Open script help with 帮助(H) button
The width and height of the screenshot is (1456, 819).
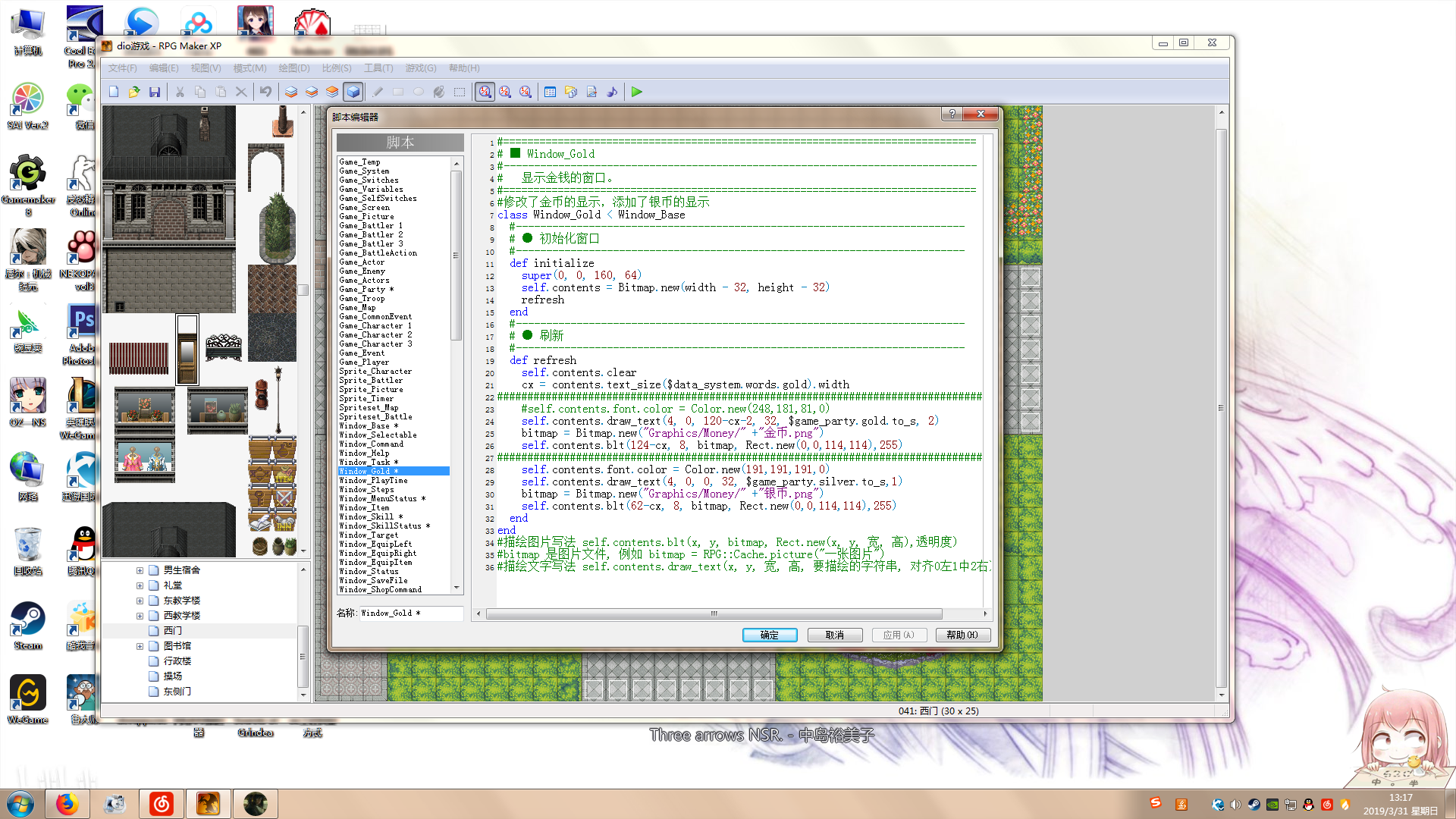(962, 635)
